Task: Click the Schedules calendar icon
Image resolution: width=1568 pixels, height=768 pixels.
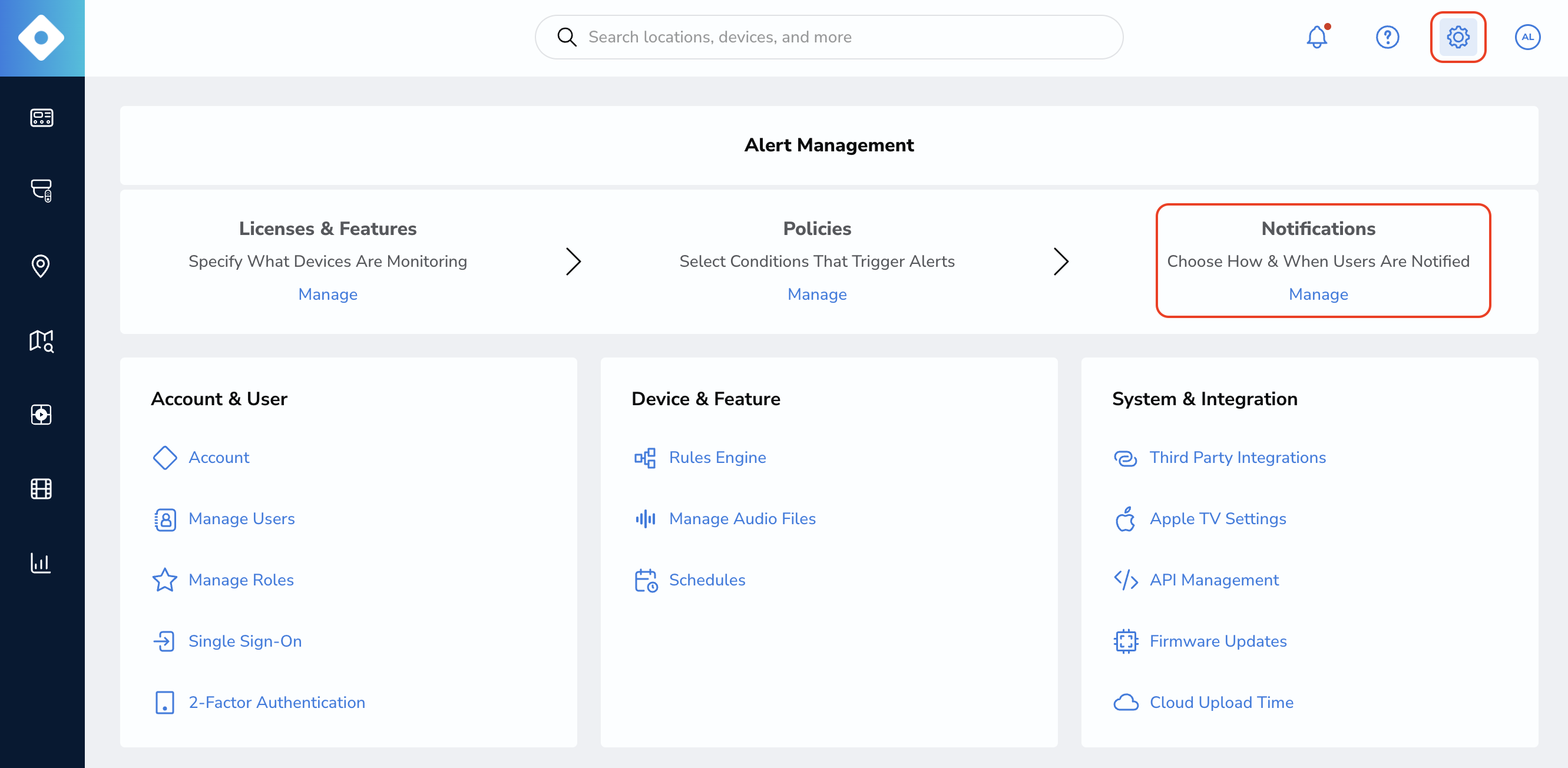Action: 646,581
